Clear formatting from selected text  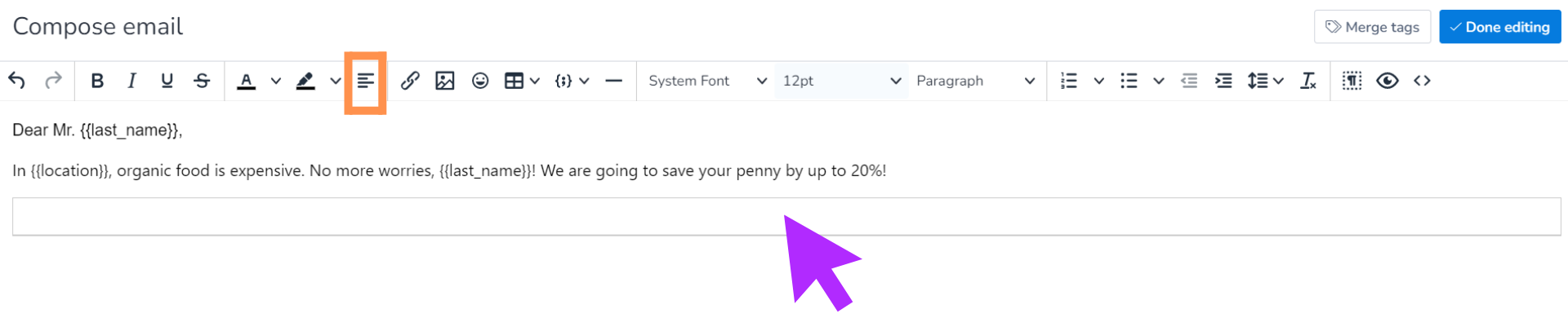(1308, 81)
